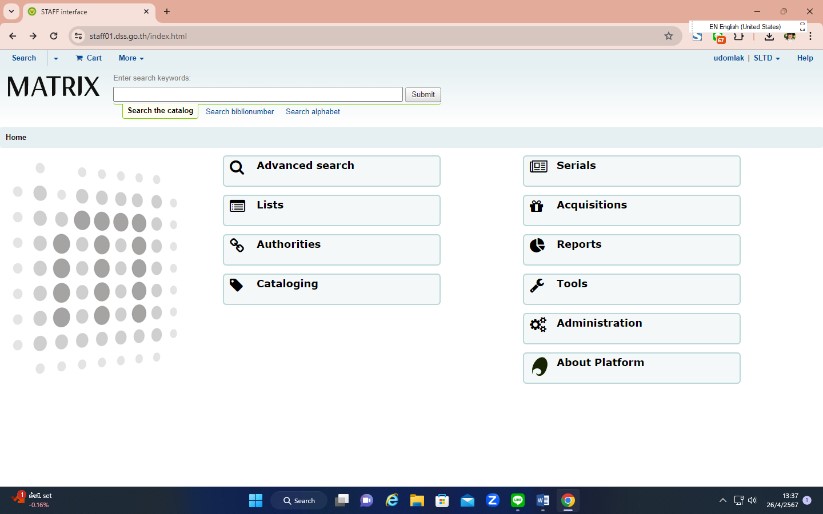Expand the More dropdown menu
The image size is (823, 514).
(x=131, y=58)
